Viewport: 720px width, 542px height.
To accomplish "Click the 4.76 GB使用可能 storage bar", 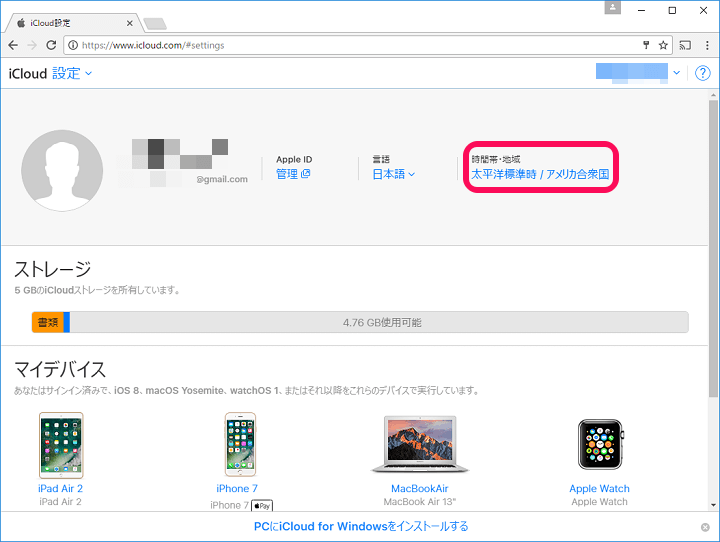I will tap(379, 322).
